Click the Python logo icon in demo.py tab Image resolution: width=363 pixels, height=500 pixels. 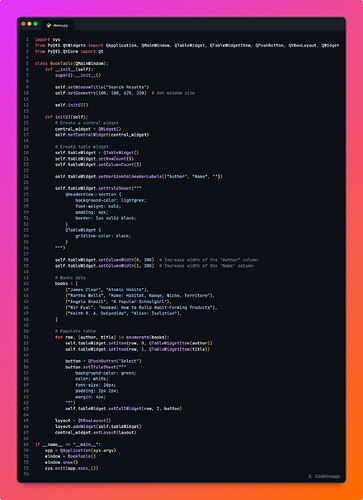[x=49, y=25]
